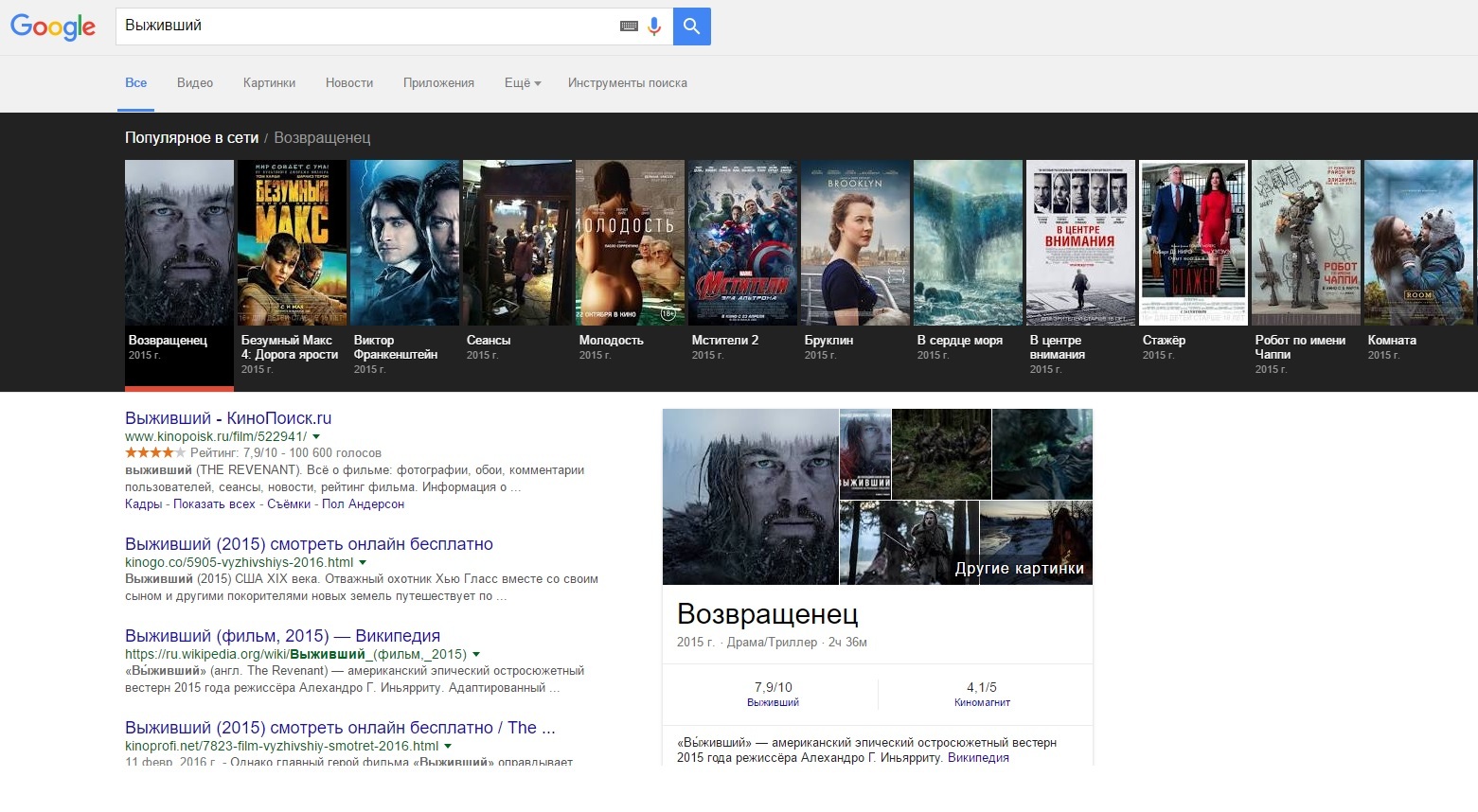Open the Новости tab
Screen dimensions: 1478x812
[349, 83]
